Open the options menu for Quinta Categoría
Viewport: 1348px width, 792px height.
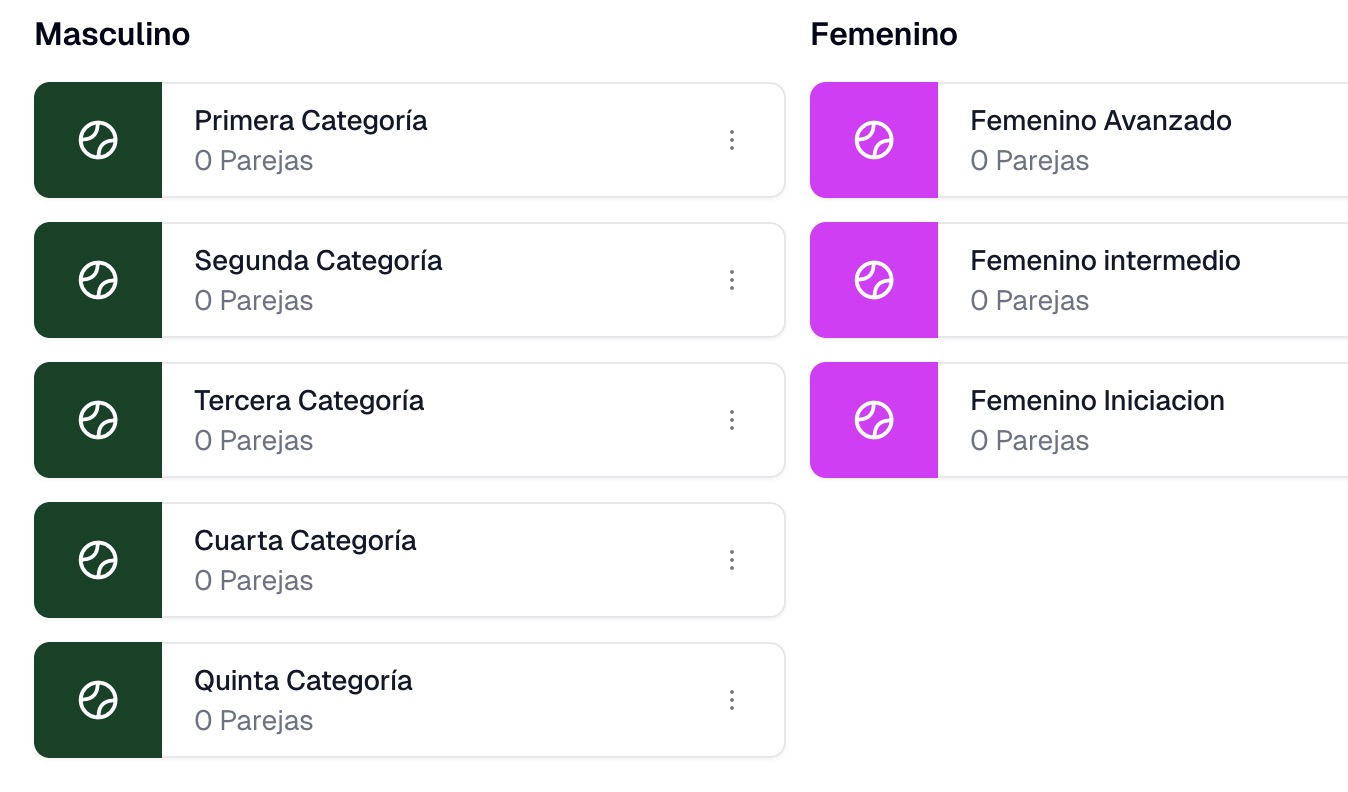click(x=732, y=700)
